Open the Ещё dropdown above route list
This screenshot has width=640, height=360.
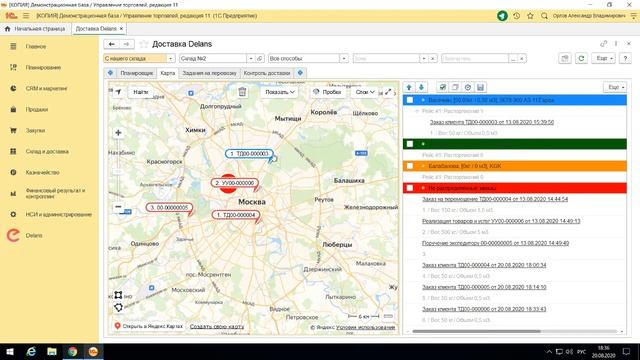pos(615,87)
